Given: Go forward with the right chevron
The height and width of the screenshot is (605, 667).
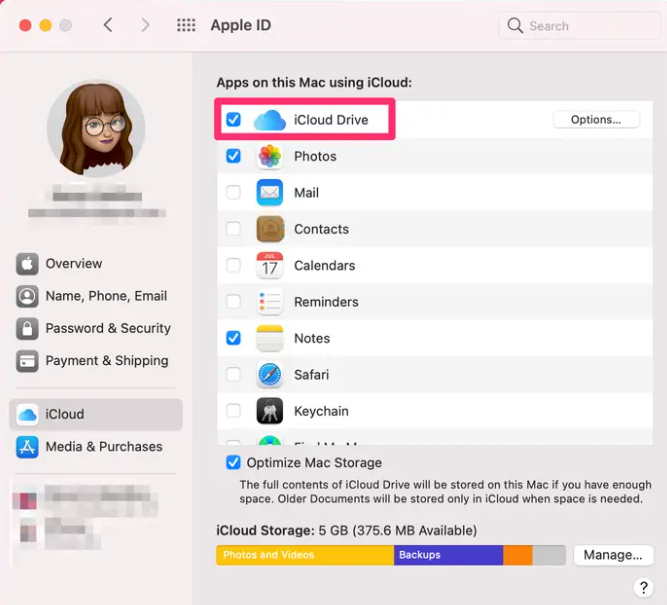Looking at the screenshot, I should tap(145, 25).
